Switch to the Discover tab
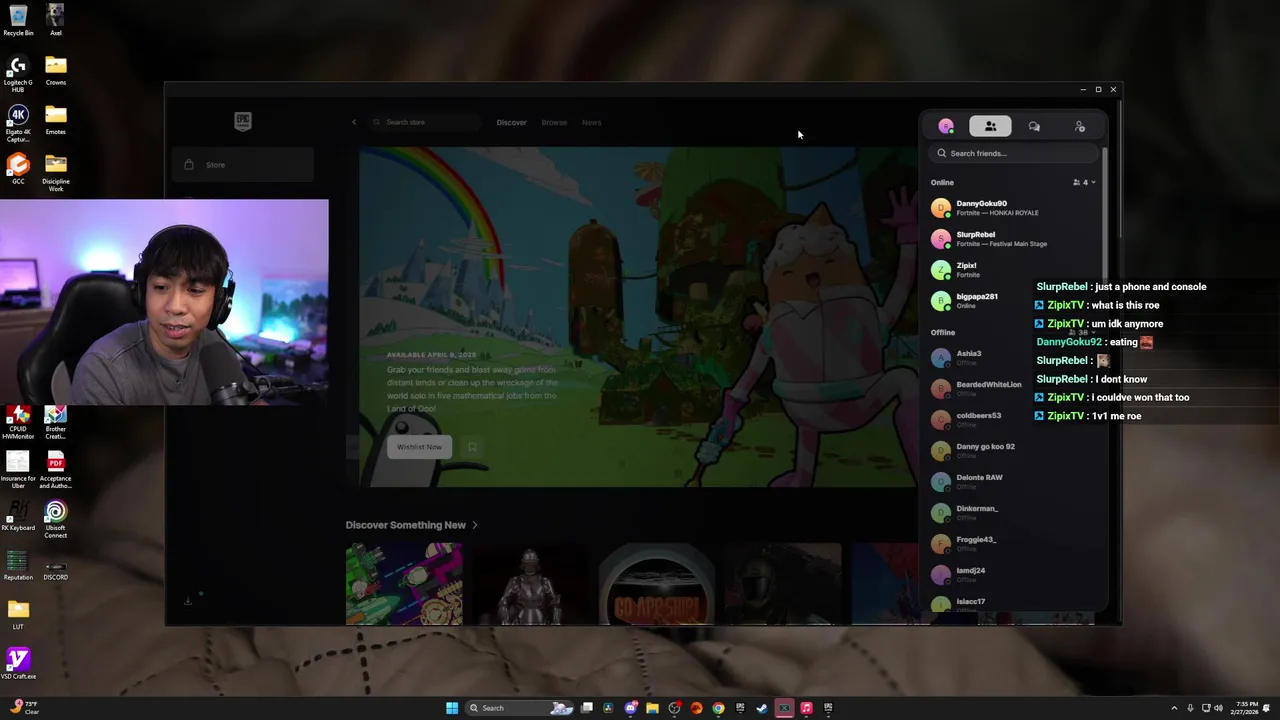 coord(511,122)
